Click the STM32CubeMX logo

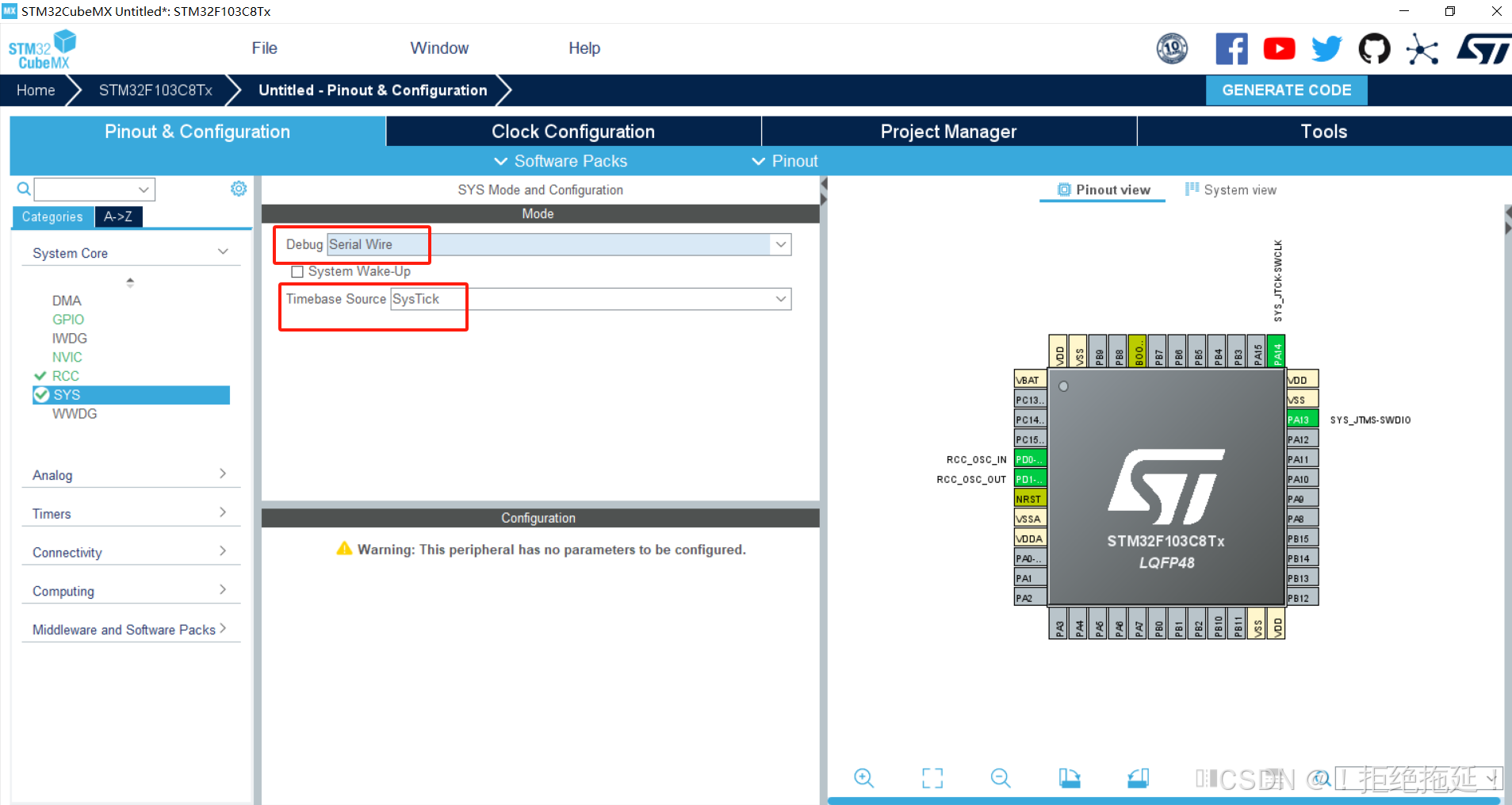tap(42, 50)
